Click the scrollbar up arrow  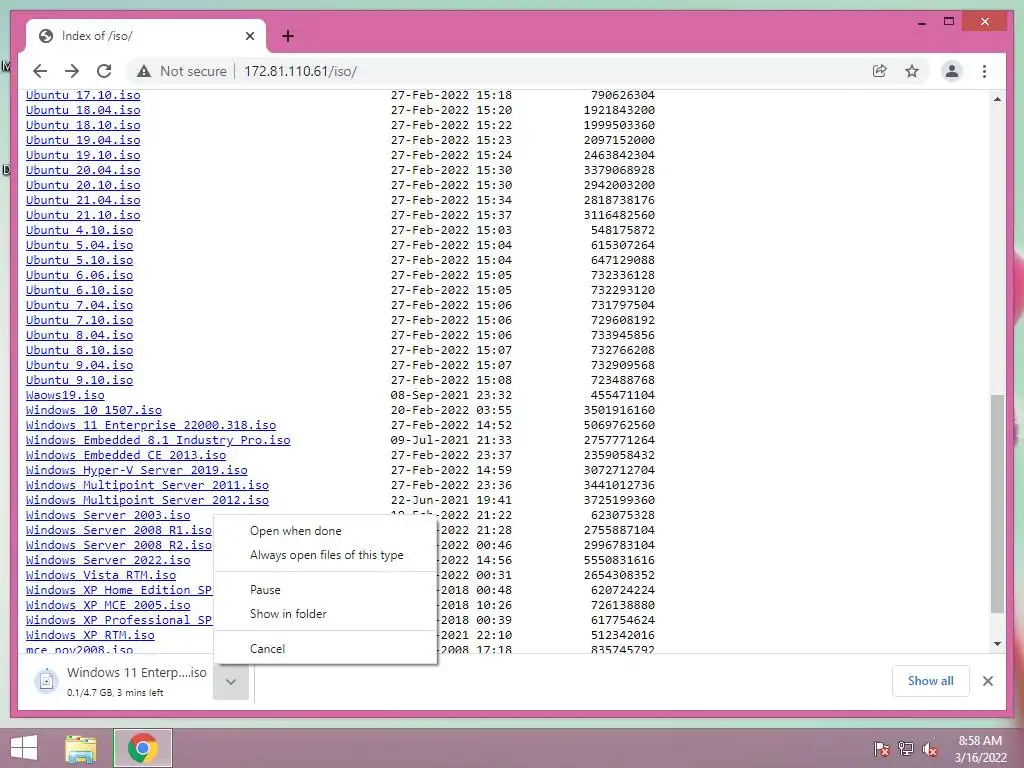pos(997,99)
